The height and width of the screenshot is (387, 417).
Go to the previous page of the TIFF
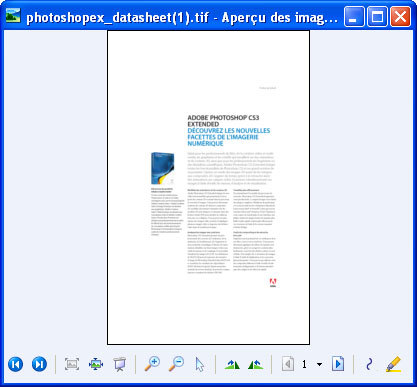coord(288,364)
